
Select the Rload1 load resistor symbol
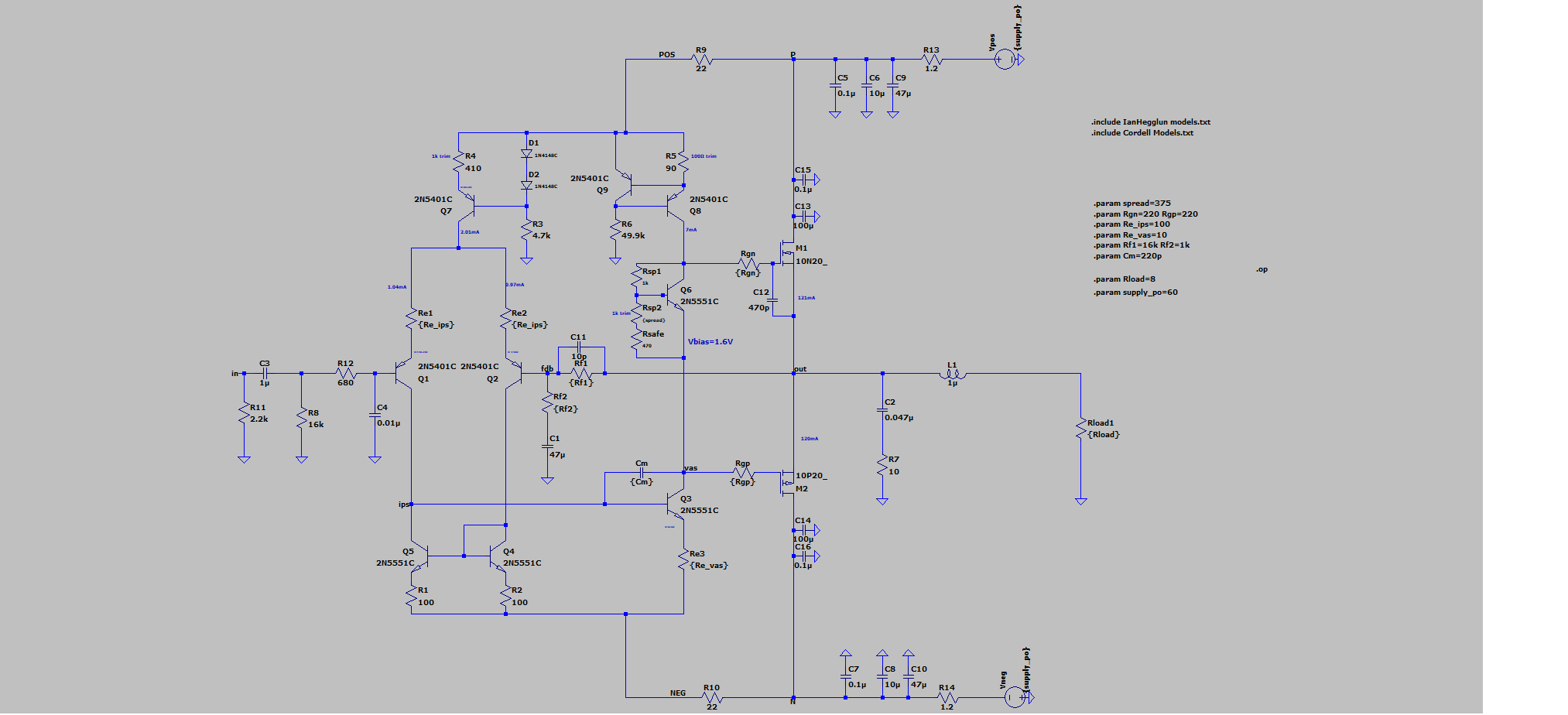click(1080, 429)
